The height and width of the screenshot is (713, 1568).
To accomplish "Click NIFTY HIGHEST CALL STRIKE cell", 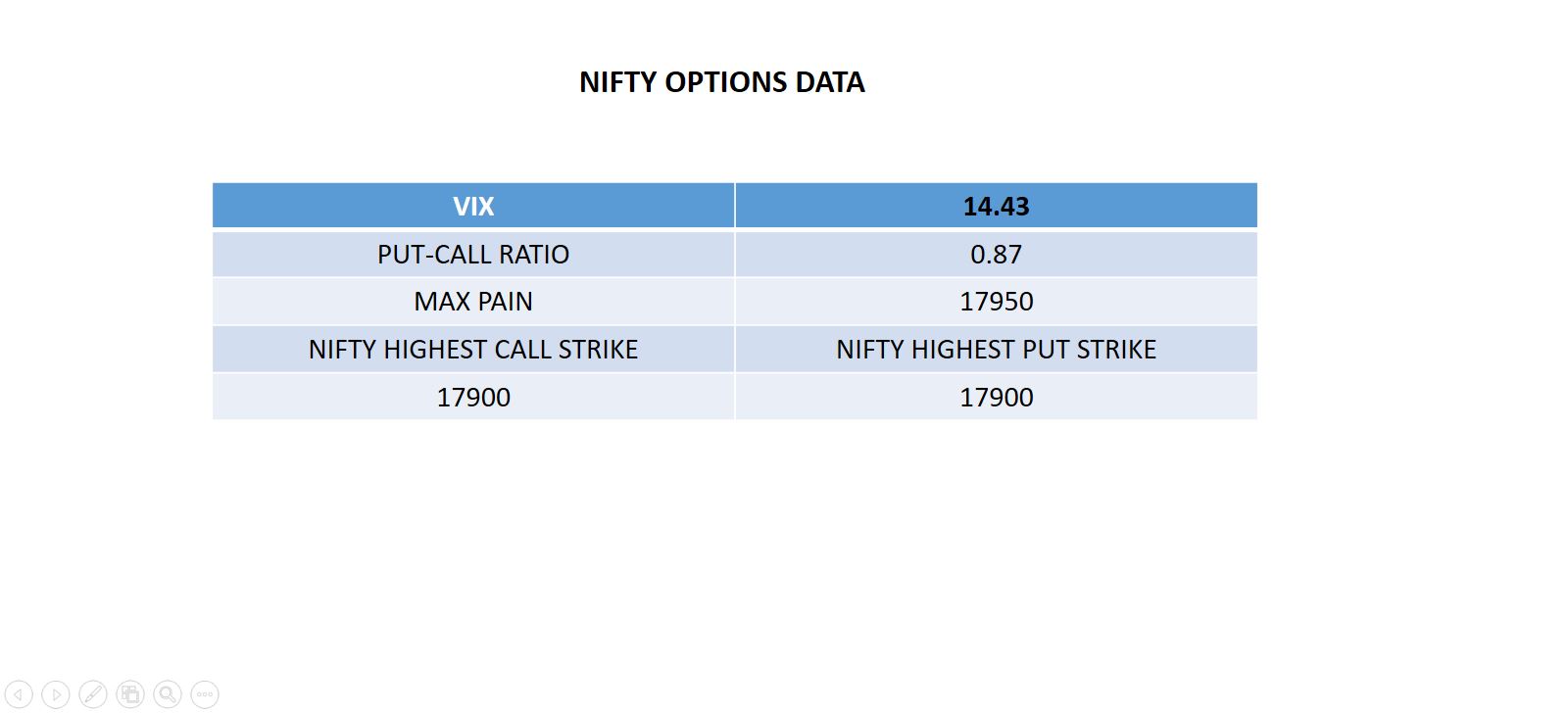I will 473,350.
